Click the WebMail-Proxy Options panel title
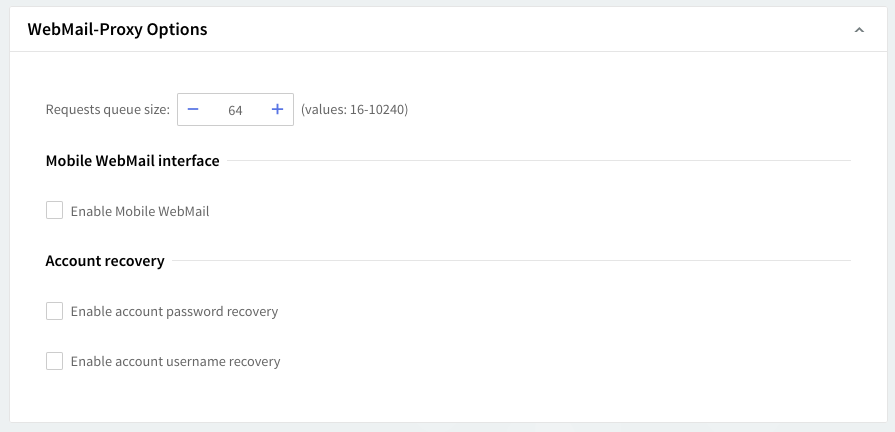This screenshot has width=895, height=432. [117, 30]
